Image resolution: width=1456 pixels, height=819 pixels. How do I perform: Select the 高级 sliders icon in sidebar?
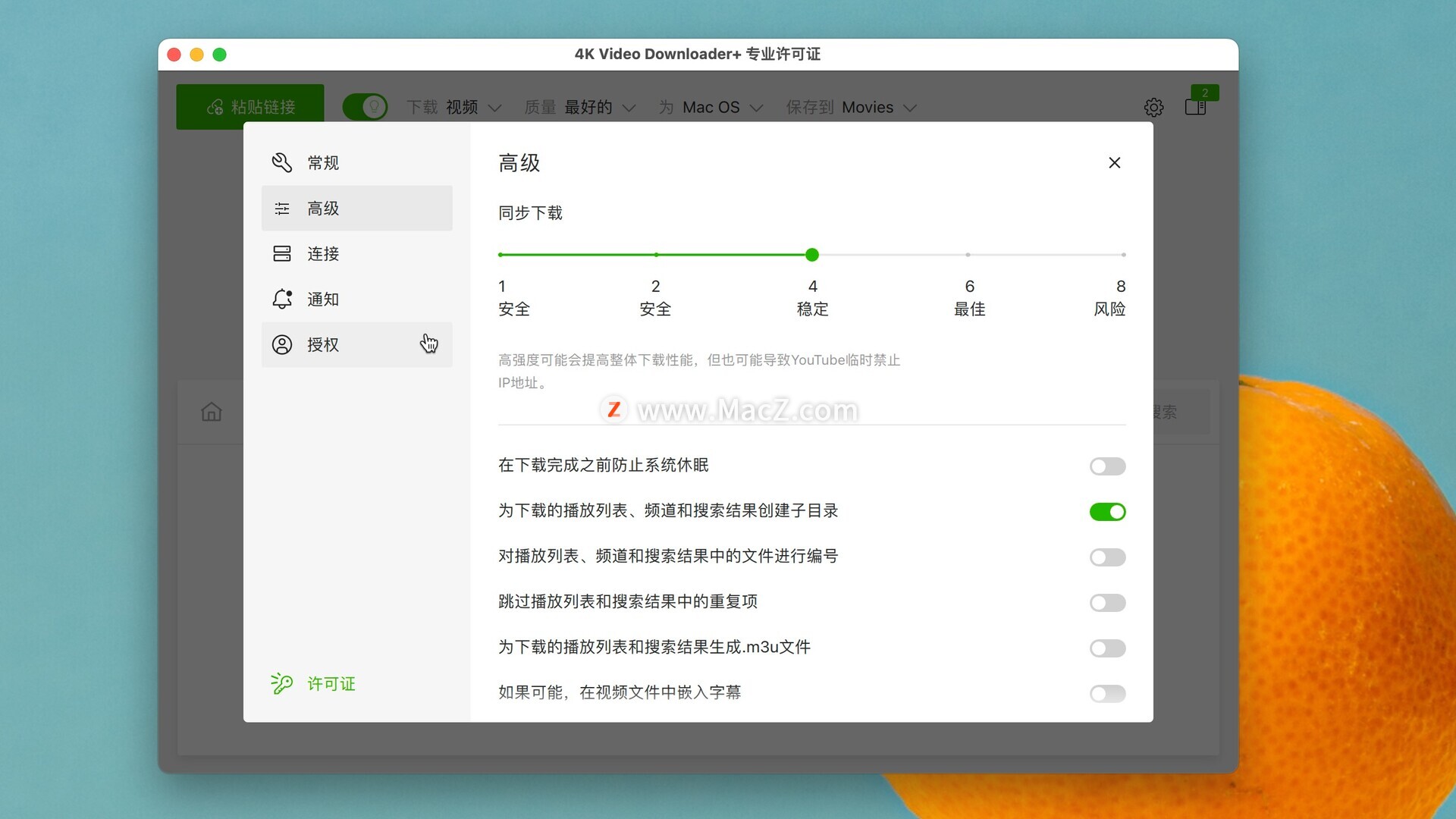point(282,209)
